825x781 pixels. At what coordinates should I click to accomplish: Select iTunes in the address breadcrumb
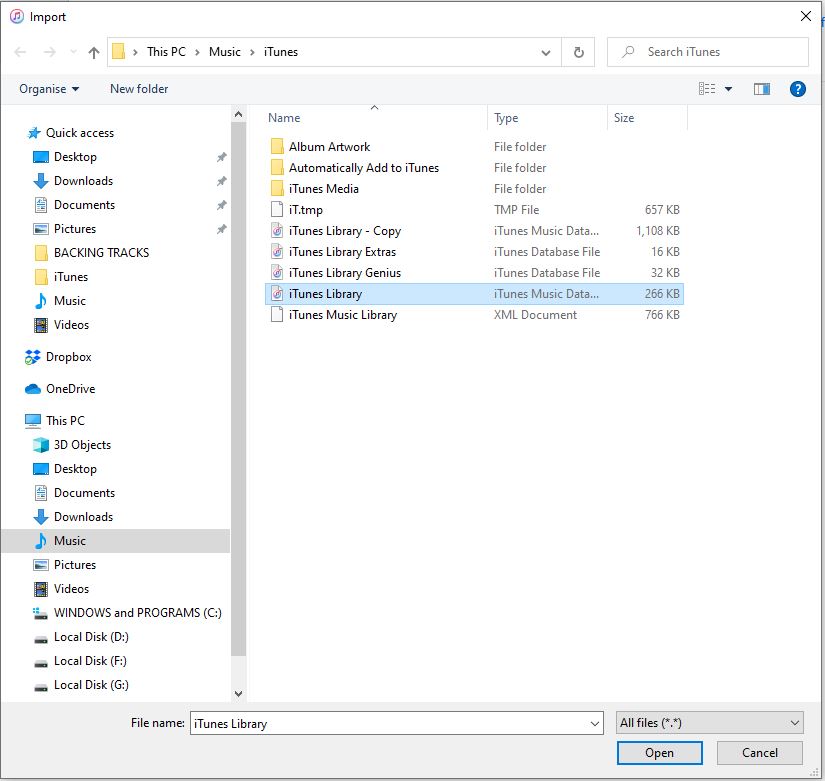[x=281, y=52]
